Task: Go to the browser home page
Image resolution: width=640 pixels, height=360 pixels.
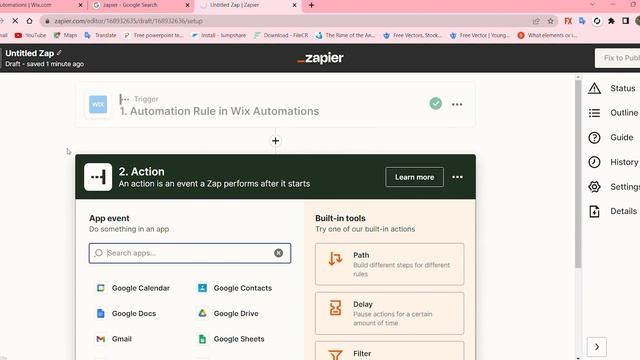Action: tap(29, 20)
